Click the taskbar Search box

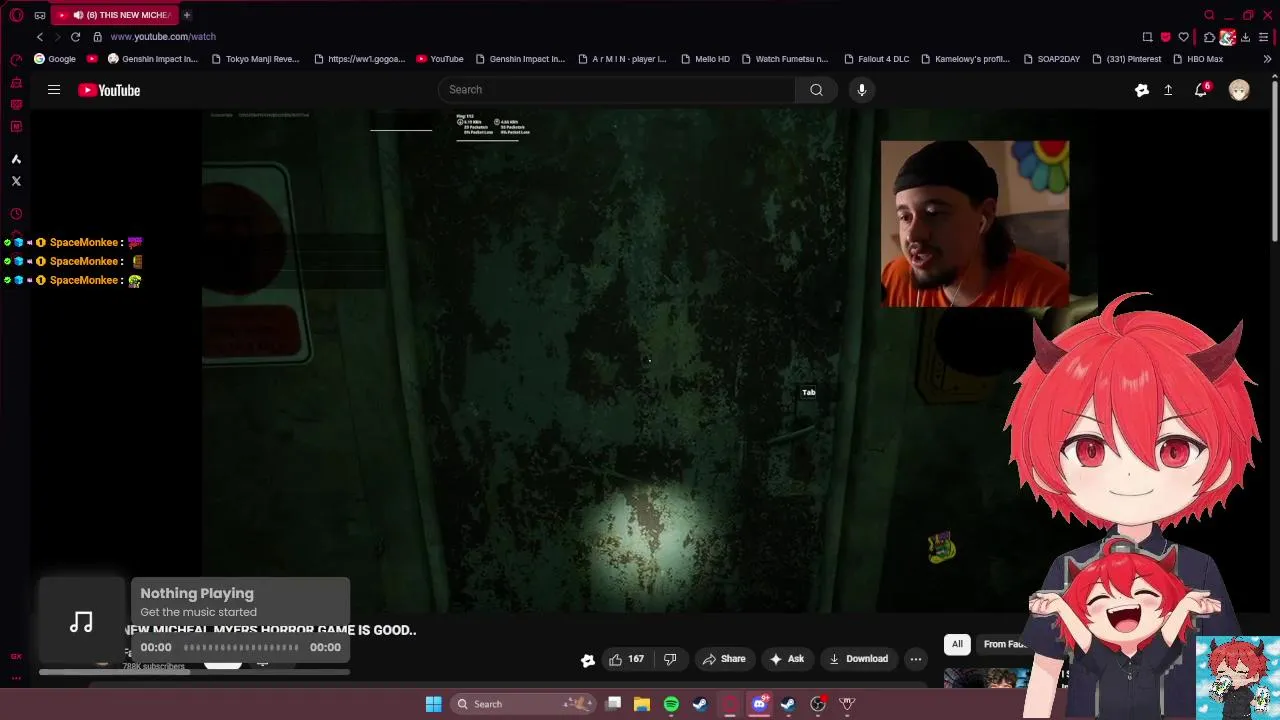pos(524,704)
